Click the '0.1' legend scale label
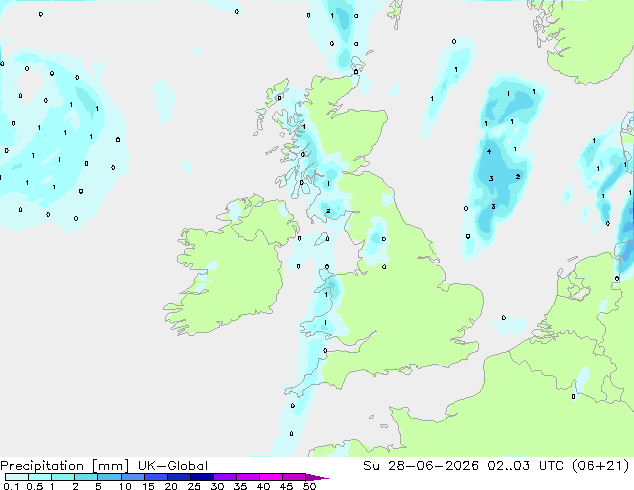The width and height of the screenshot is (634, 490). pyautogui.click(x=11, y=486)
